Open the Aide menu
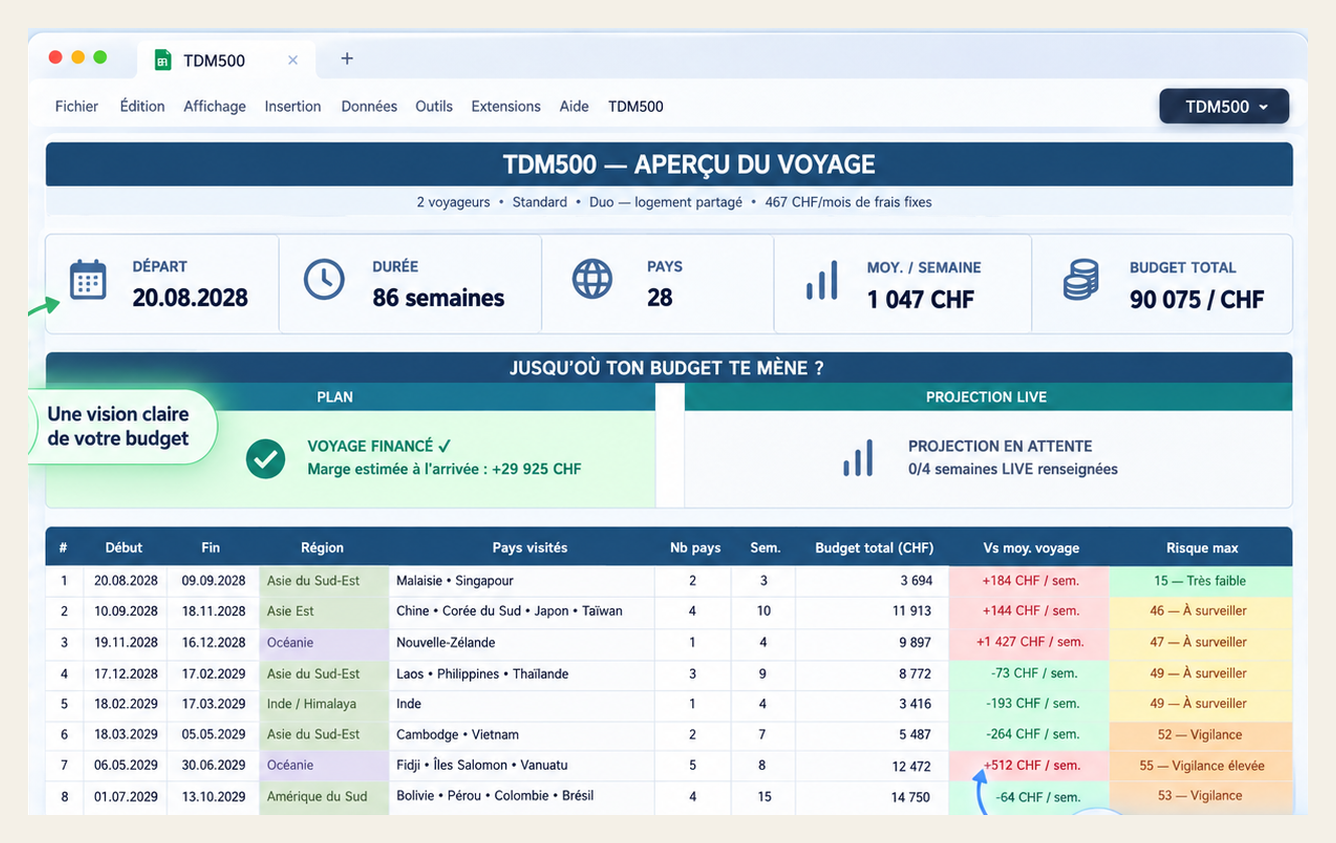 (x=574, y=106)
